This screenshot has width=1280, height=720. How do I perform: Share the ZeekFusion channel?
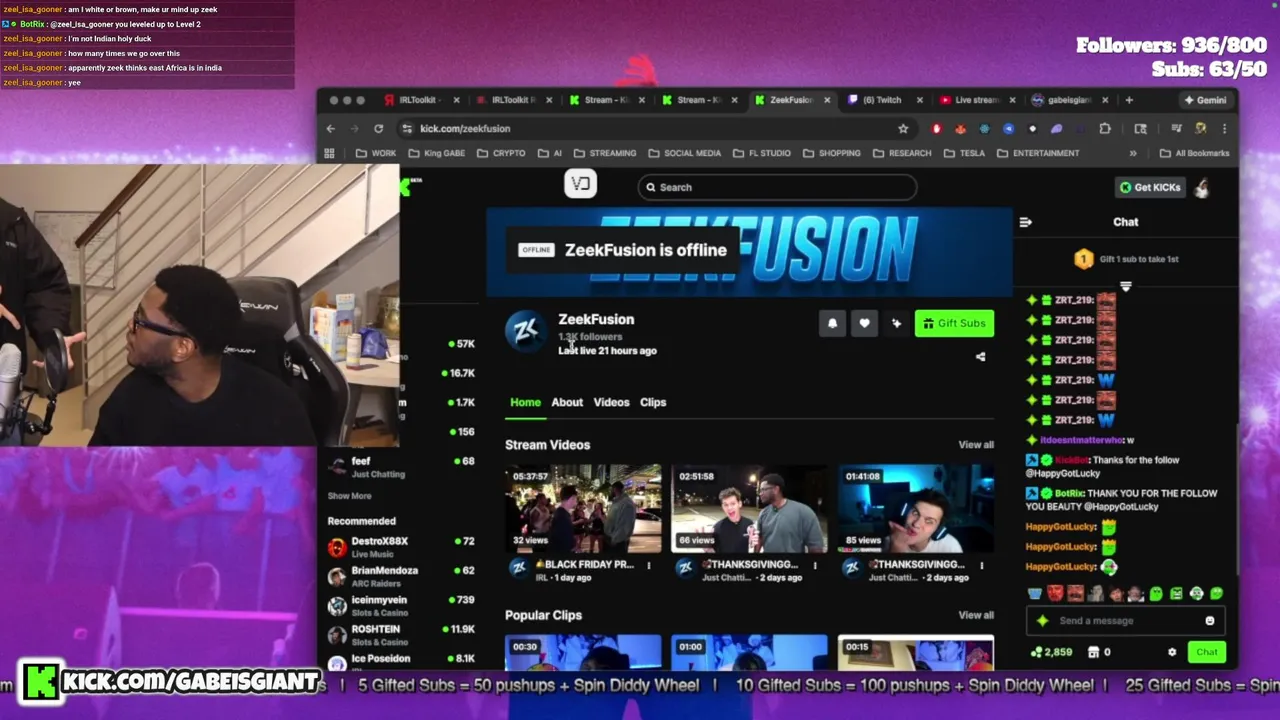pyautogui.click(x=980, y=357)
